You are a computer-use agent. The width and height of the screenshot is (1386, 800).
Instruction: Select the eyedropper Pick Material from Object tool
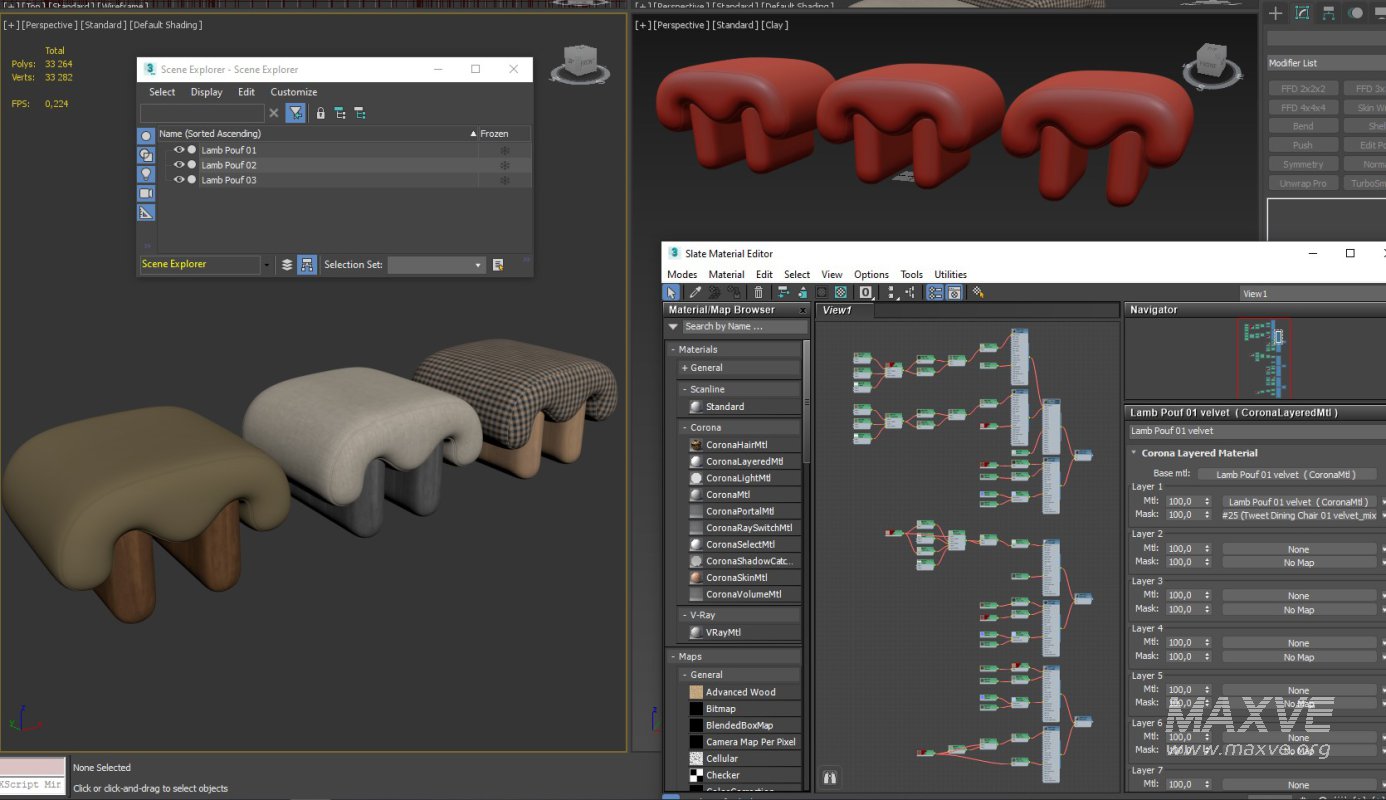point(695,293)
